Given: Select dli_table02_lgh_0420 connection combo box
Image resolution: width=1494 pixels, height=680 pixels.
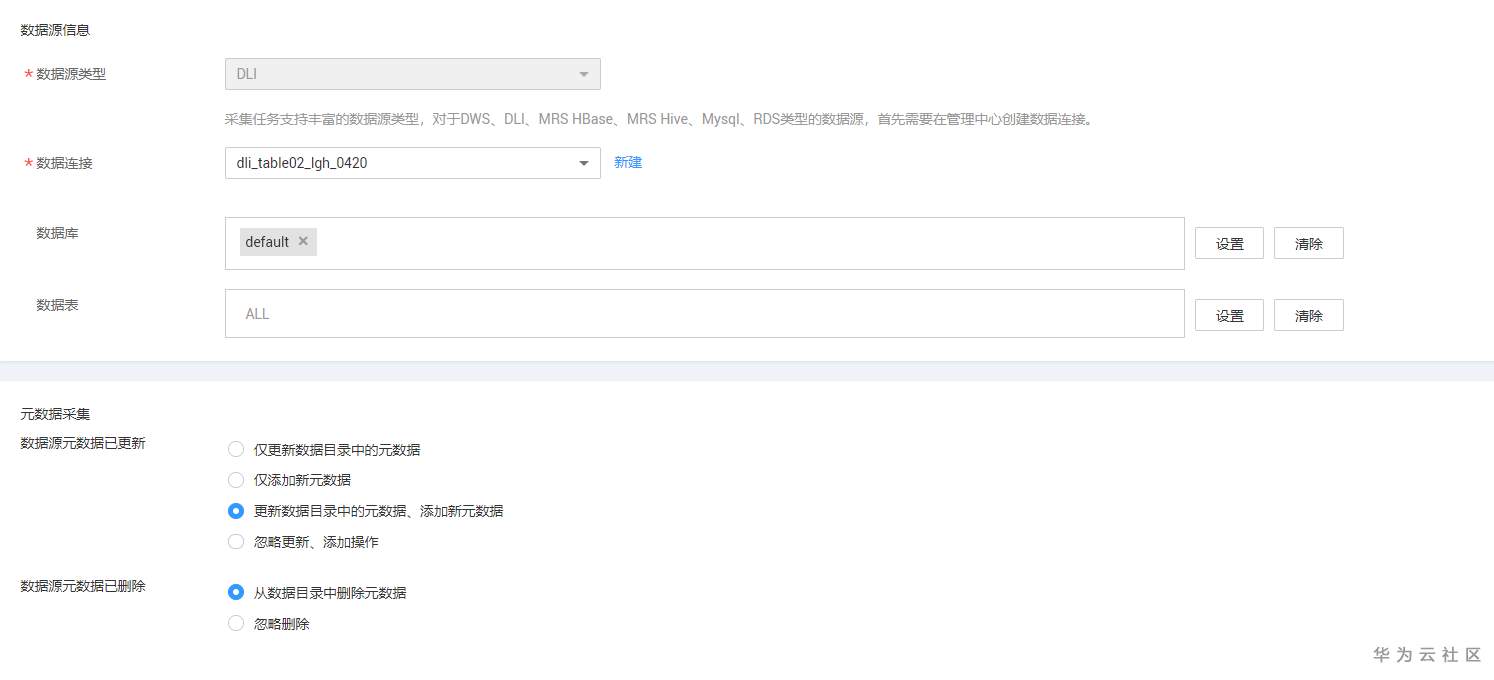Looking at the screenshot, I should (413, 163).
